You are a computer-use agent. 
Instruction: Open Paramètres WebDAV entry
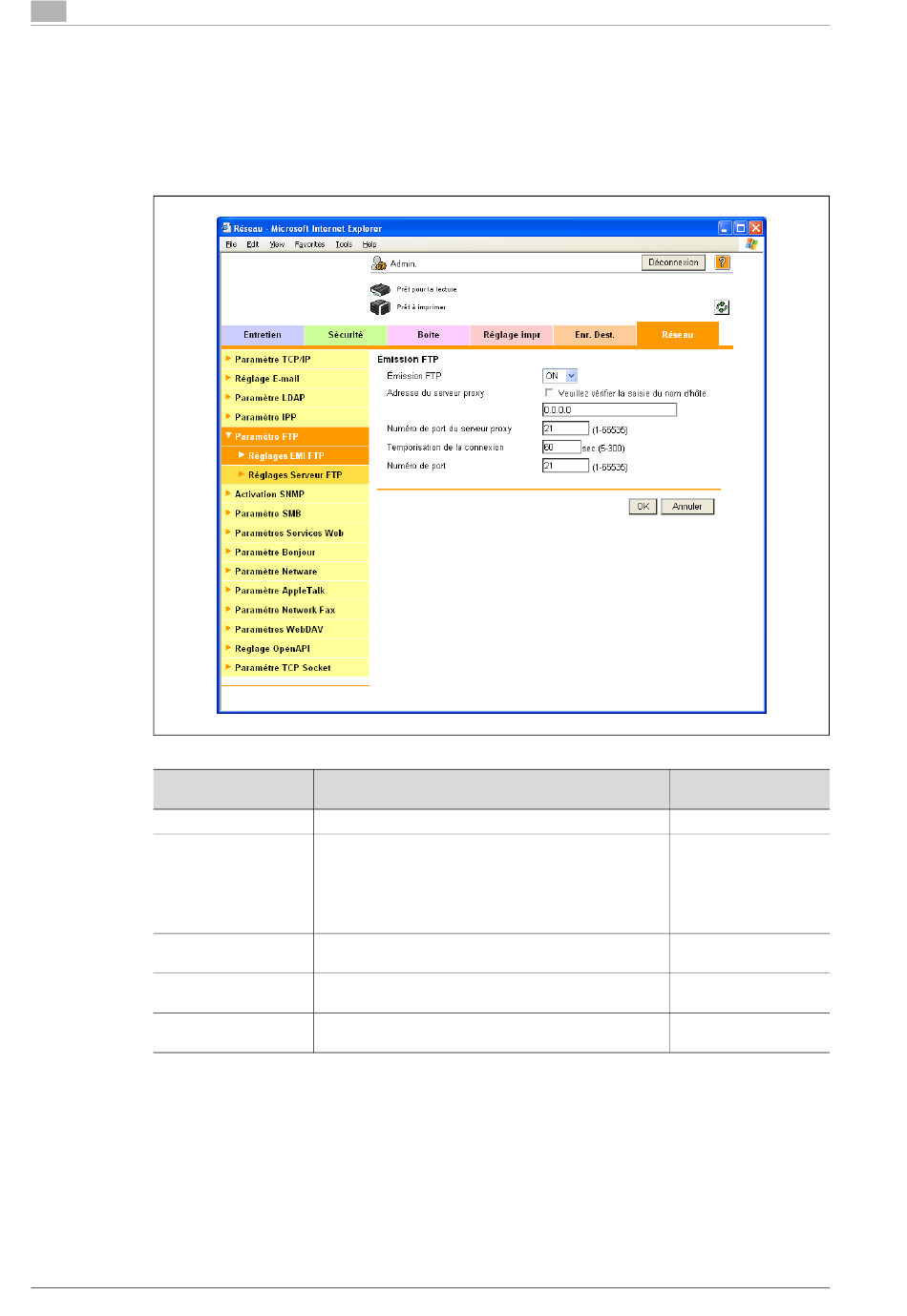point(295,630)
